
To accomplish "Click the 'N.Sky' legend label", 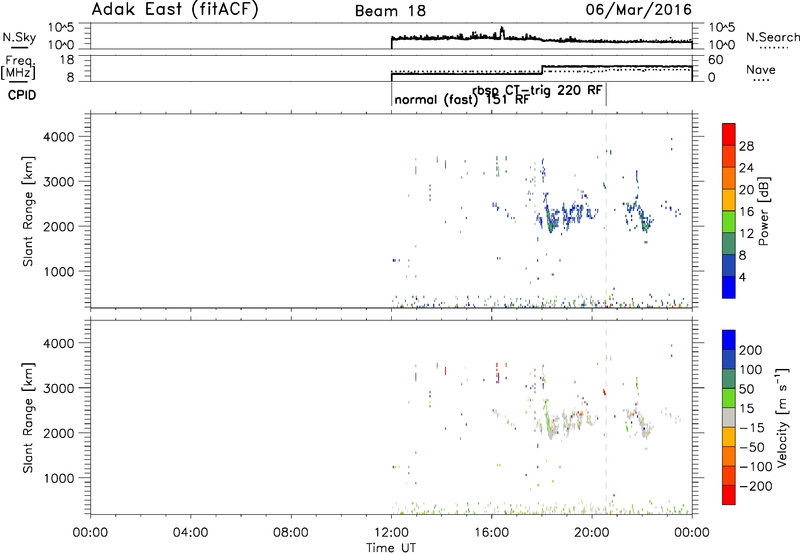I will (19, 37).
